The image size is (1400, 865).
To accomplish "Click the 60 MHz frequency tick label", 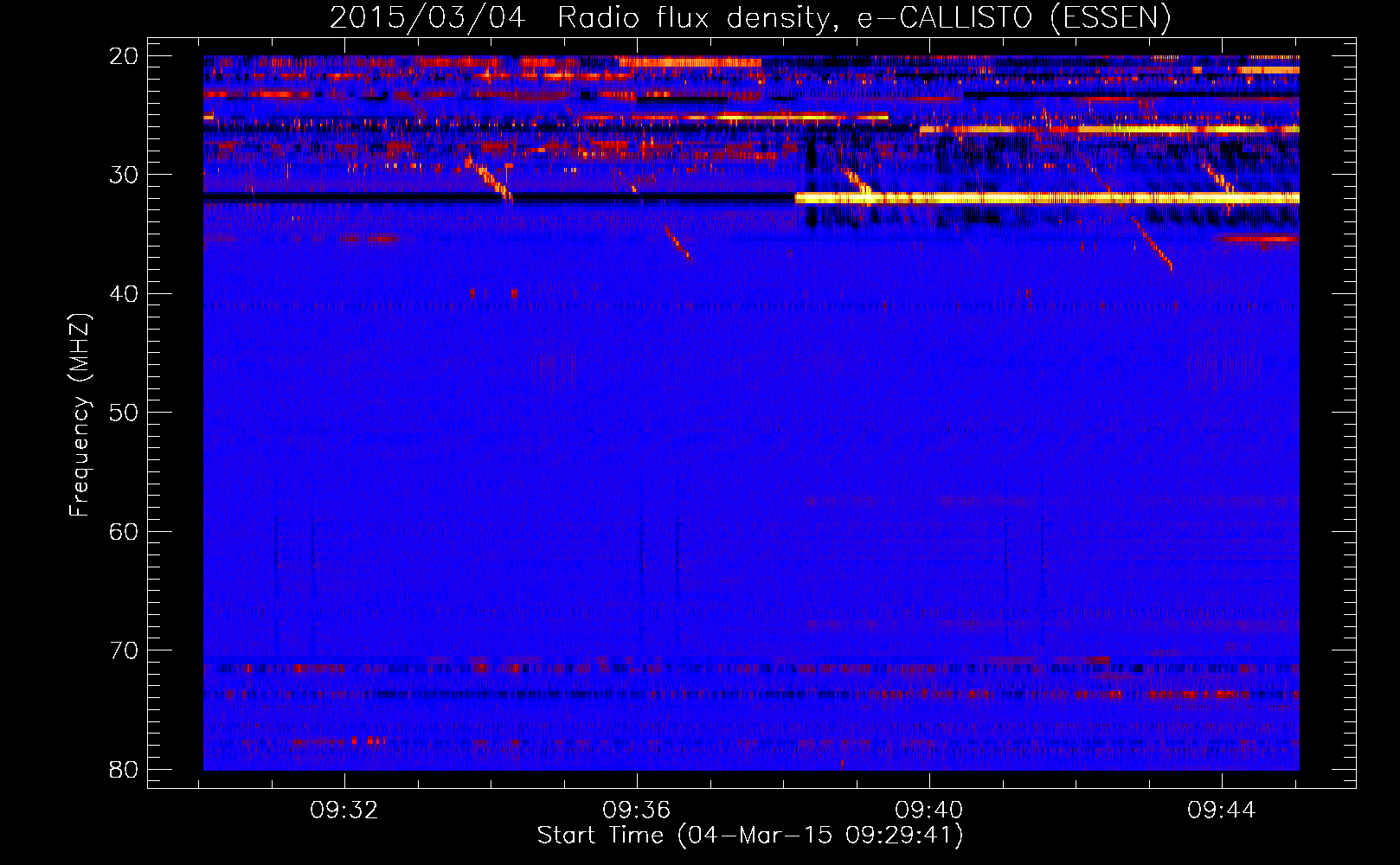I will pyautogui.click(x=125, y=531).
